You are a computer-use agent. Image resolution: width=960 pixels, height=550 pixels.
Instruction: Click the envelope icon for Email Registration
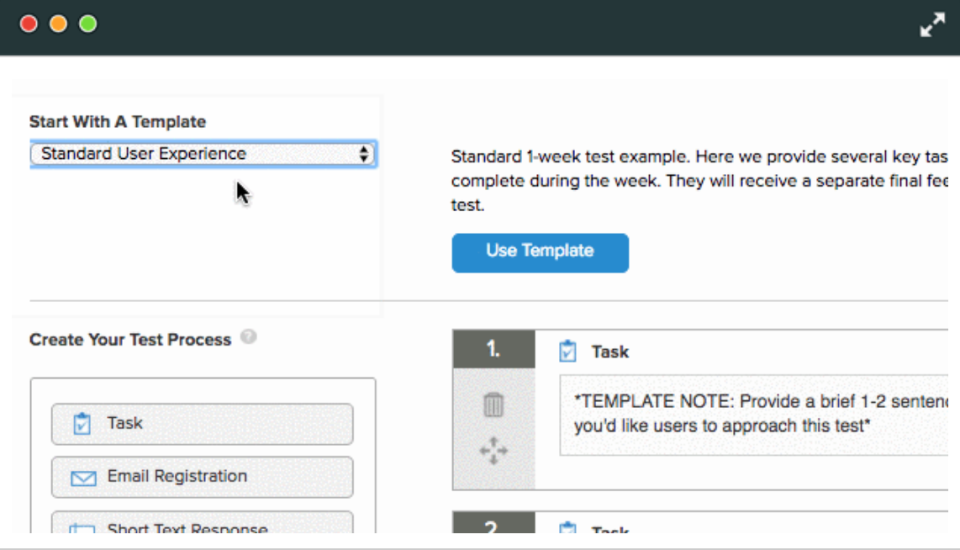click(x=83, y=478)
